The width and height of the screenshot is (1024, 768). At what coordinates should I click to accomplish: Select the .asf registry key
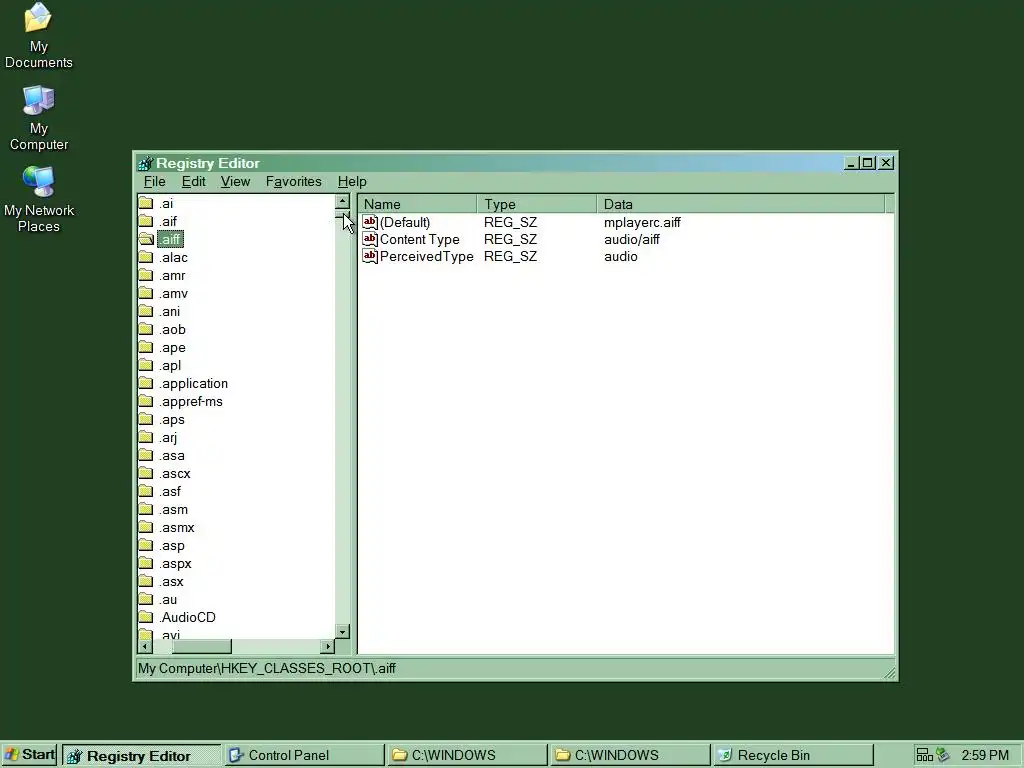point(170,491)
